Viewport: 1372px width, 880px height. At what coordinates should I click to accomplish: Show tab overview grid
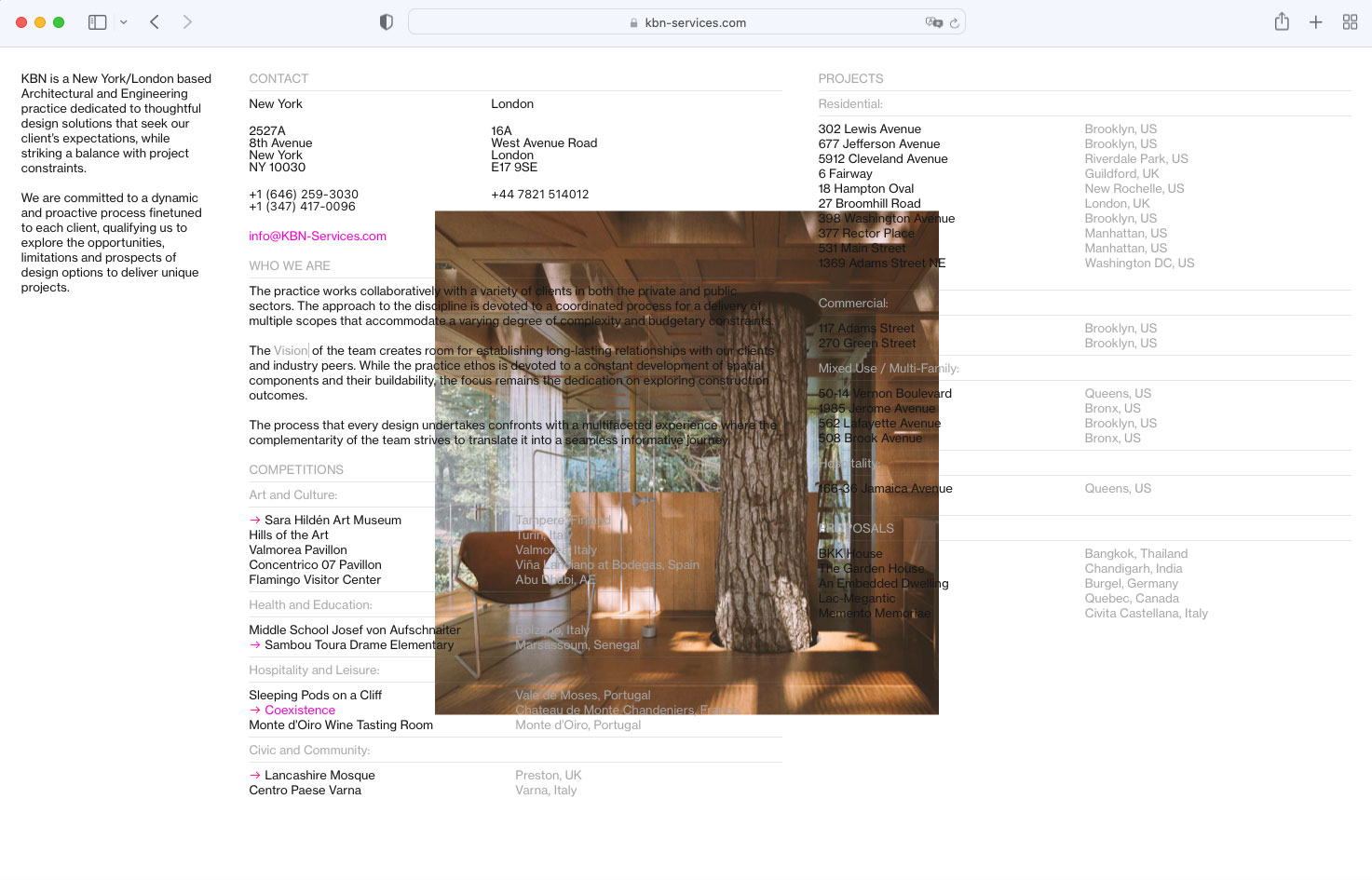[x=1350, y=22]
